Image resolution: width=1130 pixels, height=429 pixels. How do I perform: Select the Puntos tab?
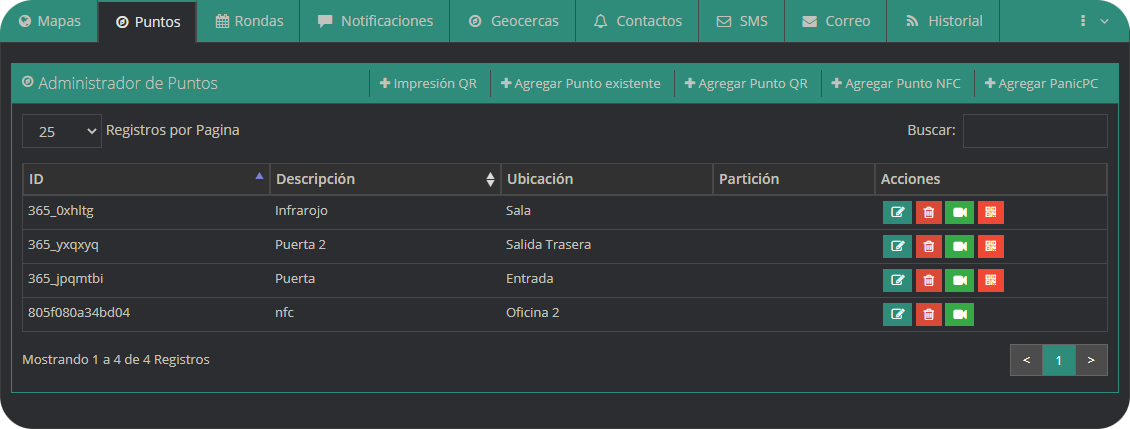[x=148, y=22]
